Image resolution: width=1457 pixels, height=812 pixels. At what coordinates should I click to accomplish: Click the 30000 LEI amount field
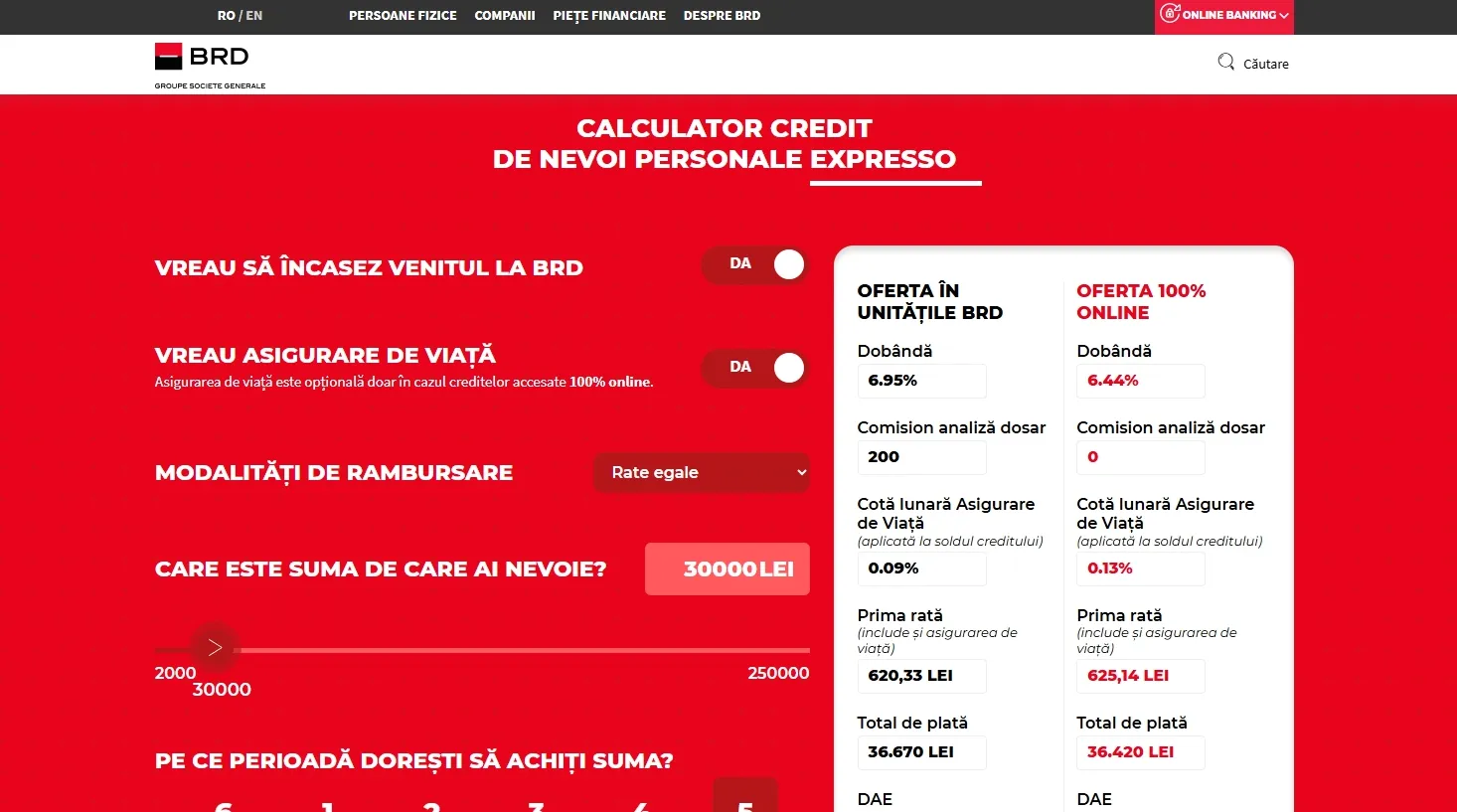(728, 569)
